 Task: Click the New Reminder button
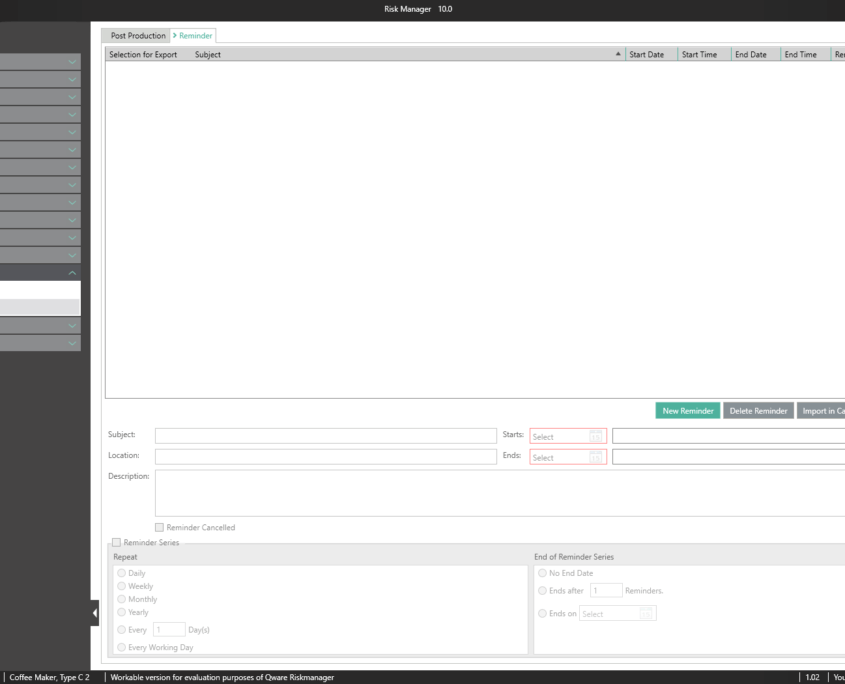pos(688,411)
